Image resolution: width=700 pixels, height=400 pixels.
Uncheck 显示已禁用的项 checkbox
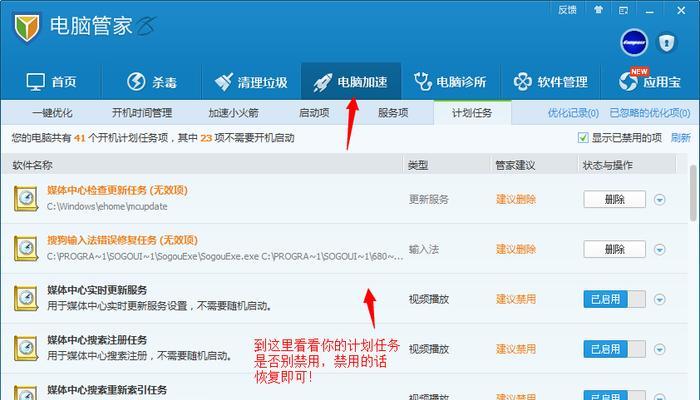583,138
